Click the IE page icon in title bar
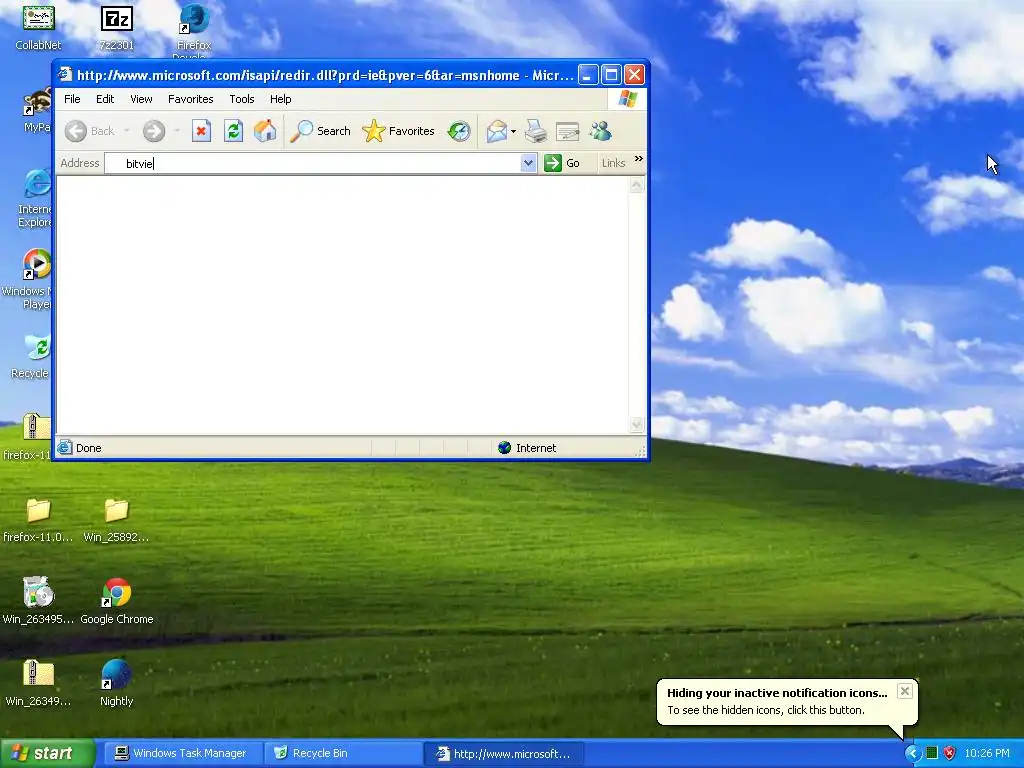Screen dimensions: 1024x768 point(65,75)
